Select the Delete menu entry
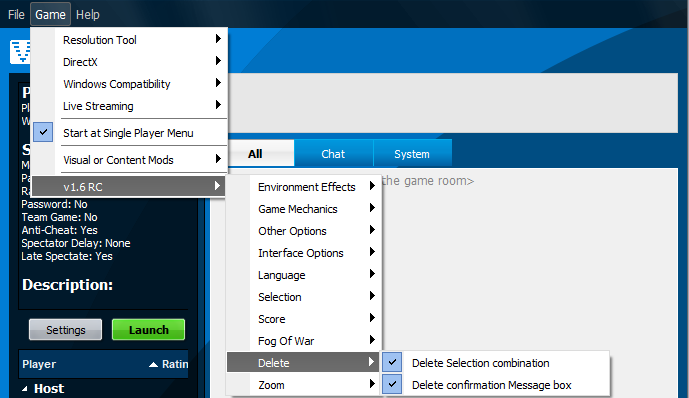The width and height of the screenshot is (689, 398). [x=303, y=362]
